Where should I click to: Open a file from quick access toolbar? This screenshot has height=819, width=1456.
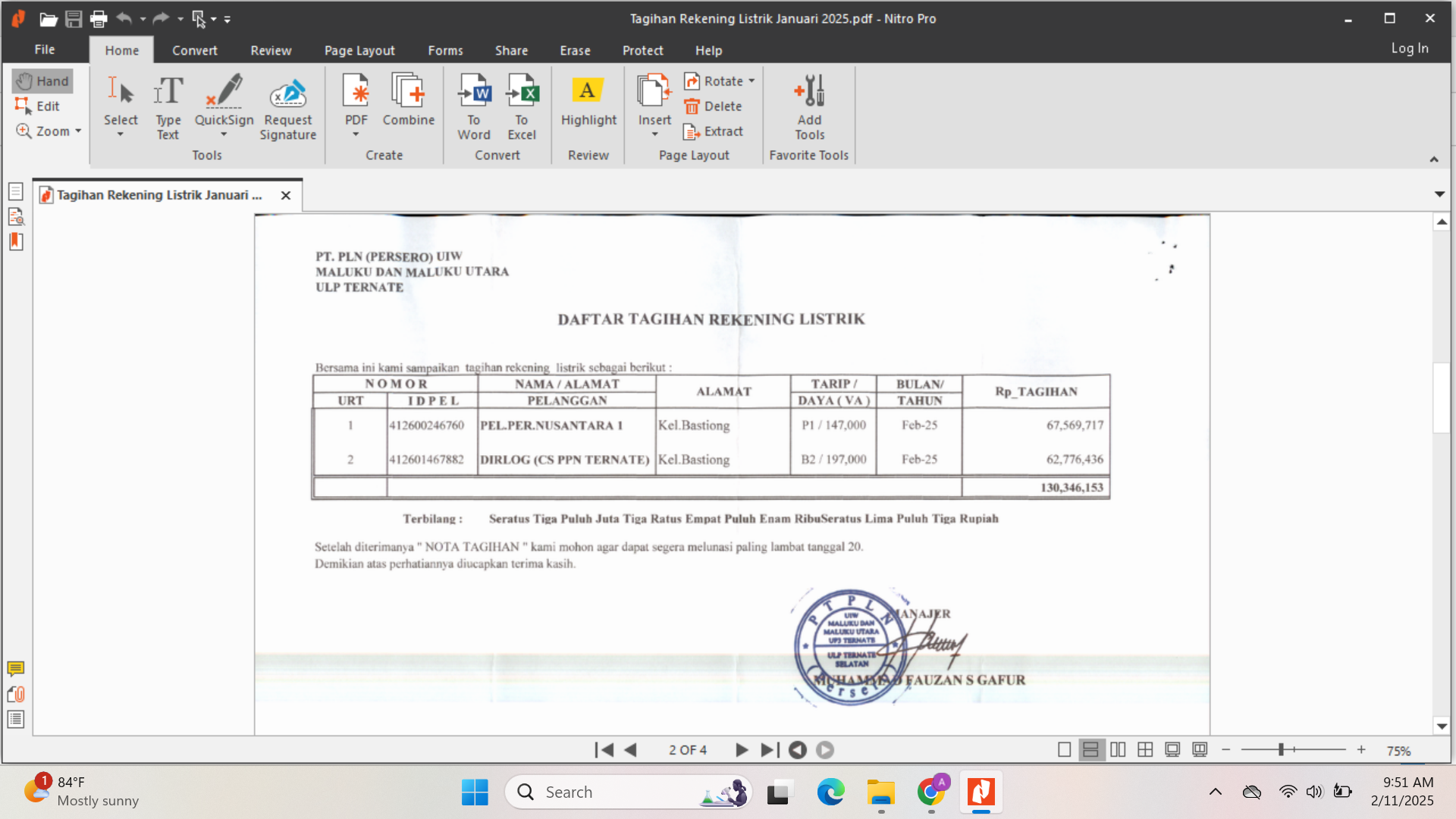[49, 19]
